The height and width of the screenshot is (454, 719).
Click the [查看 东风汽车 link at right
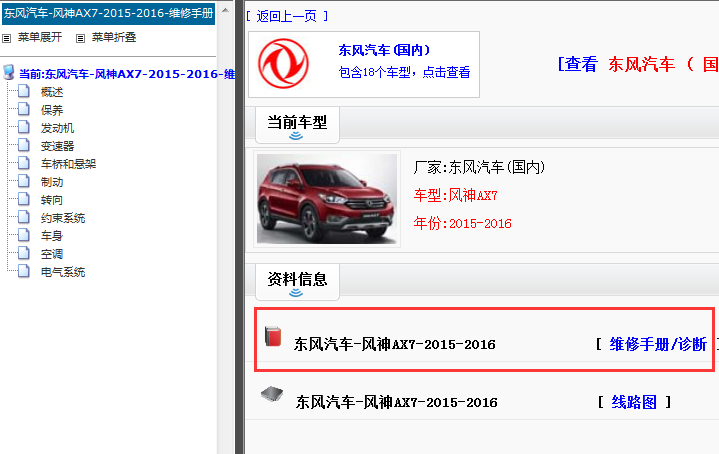coord(638,64)
